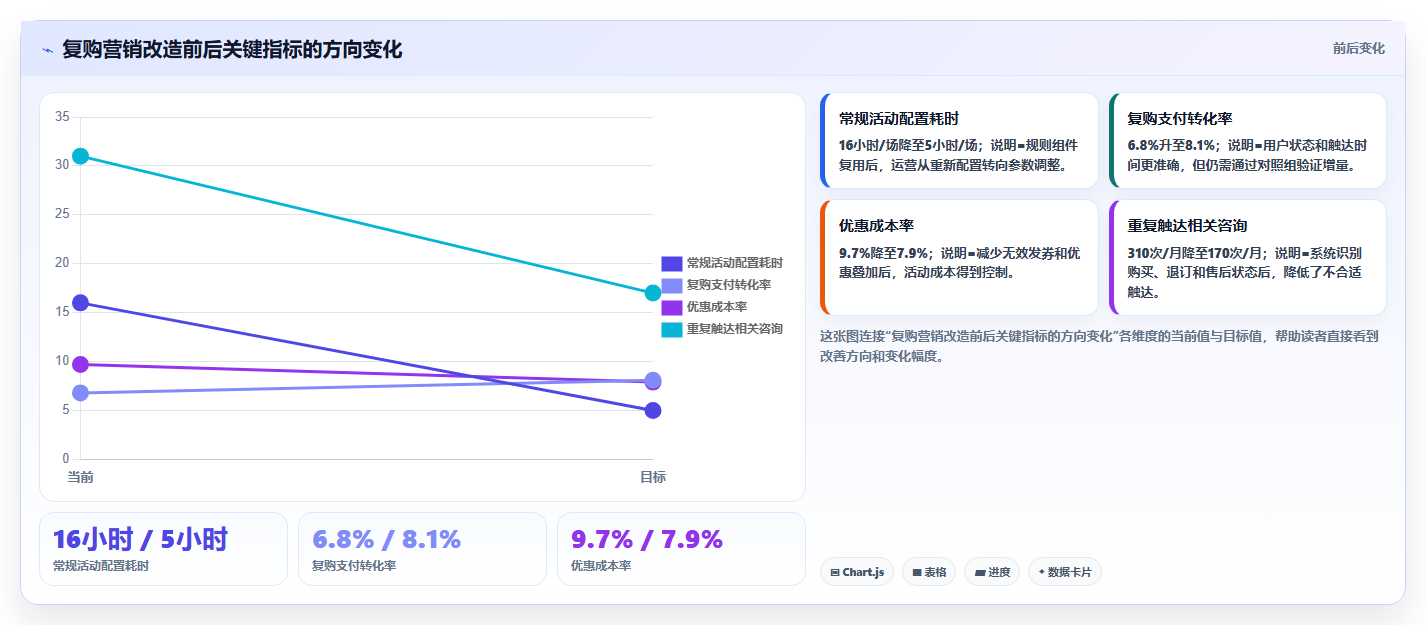This screenshot has width=1426, height=625.
Task: Click the text '16小时/场降至5小时/场'
Action: [906, 145]
